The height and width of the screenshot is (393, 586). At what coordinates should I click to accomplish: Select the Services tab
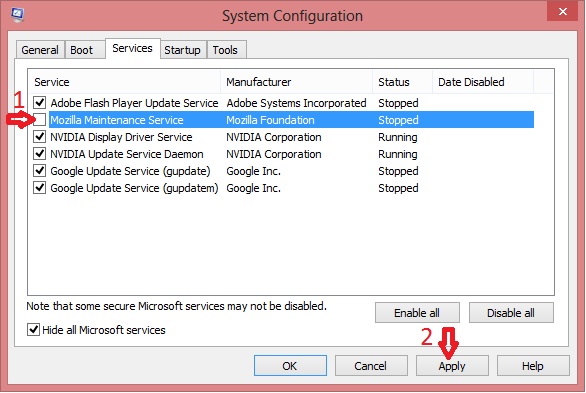[x=132, y=48]
